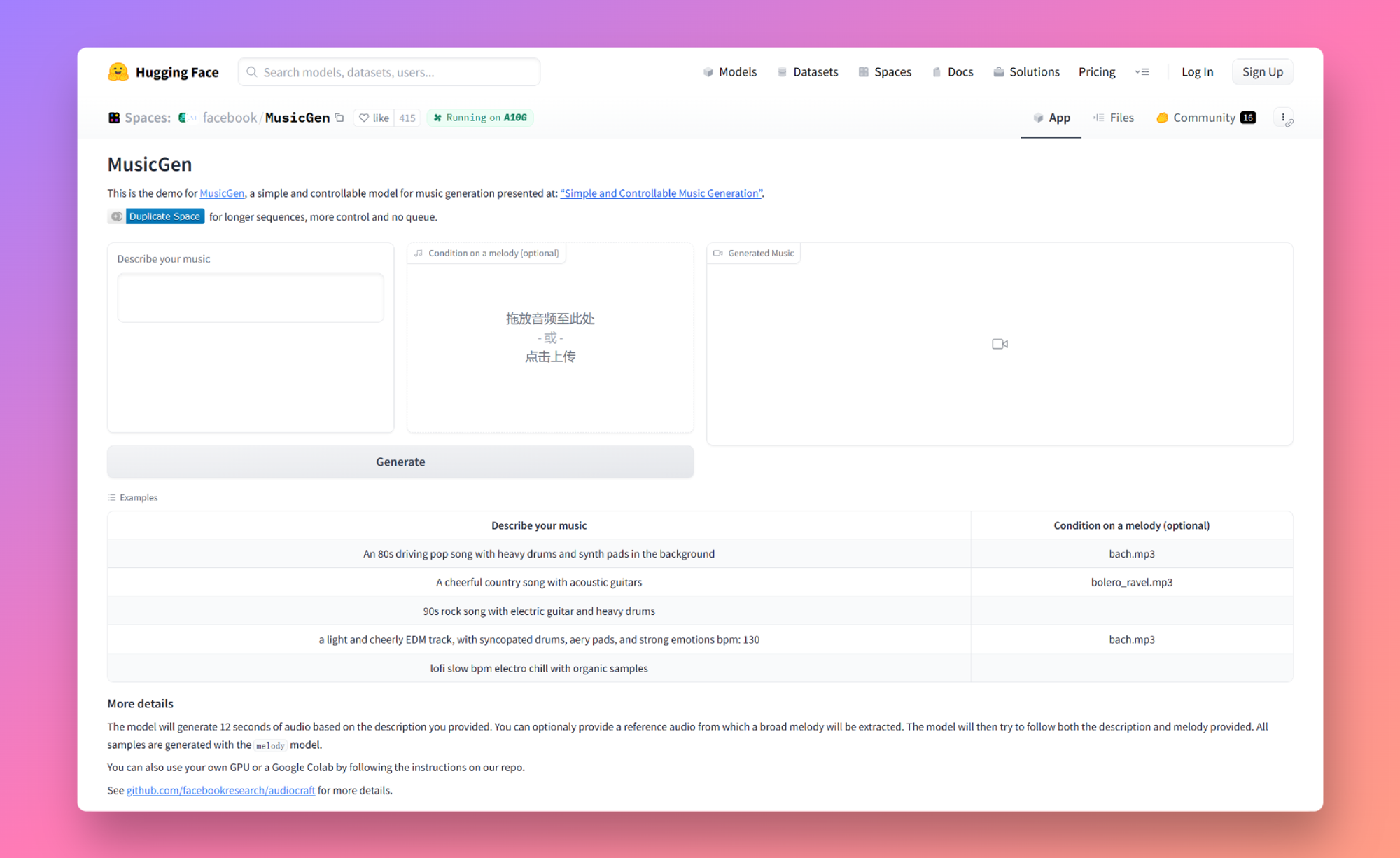Image resolution: width=1400 pixels, height=858 pixels.
Task: Open the github.com/facebookresearch/audiocraft link
Action: point(220,790)
